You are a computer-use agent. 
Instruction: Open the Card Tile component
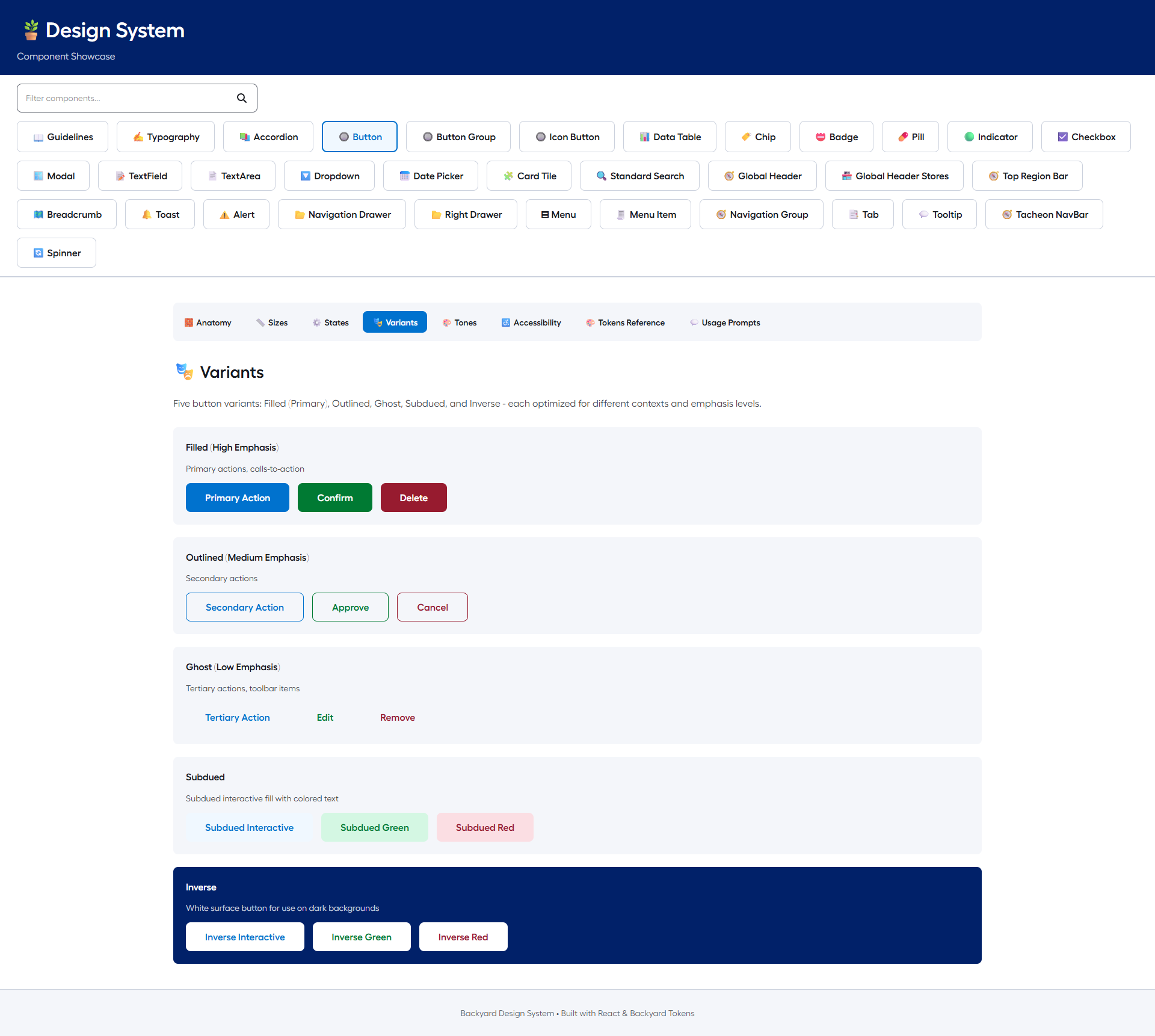pyautogui.click(x=529, y=176)
